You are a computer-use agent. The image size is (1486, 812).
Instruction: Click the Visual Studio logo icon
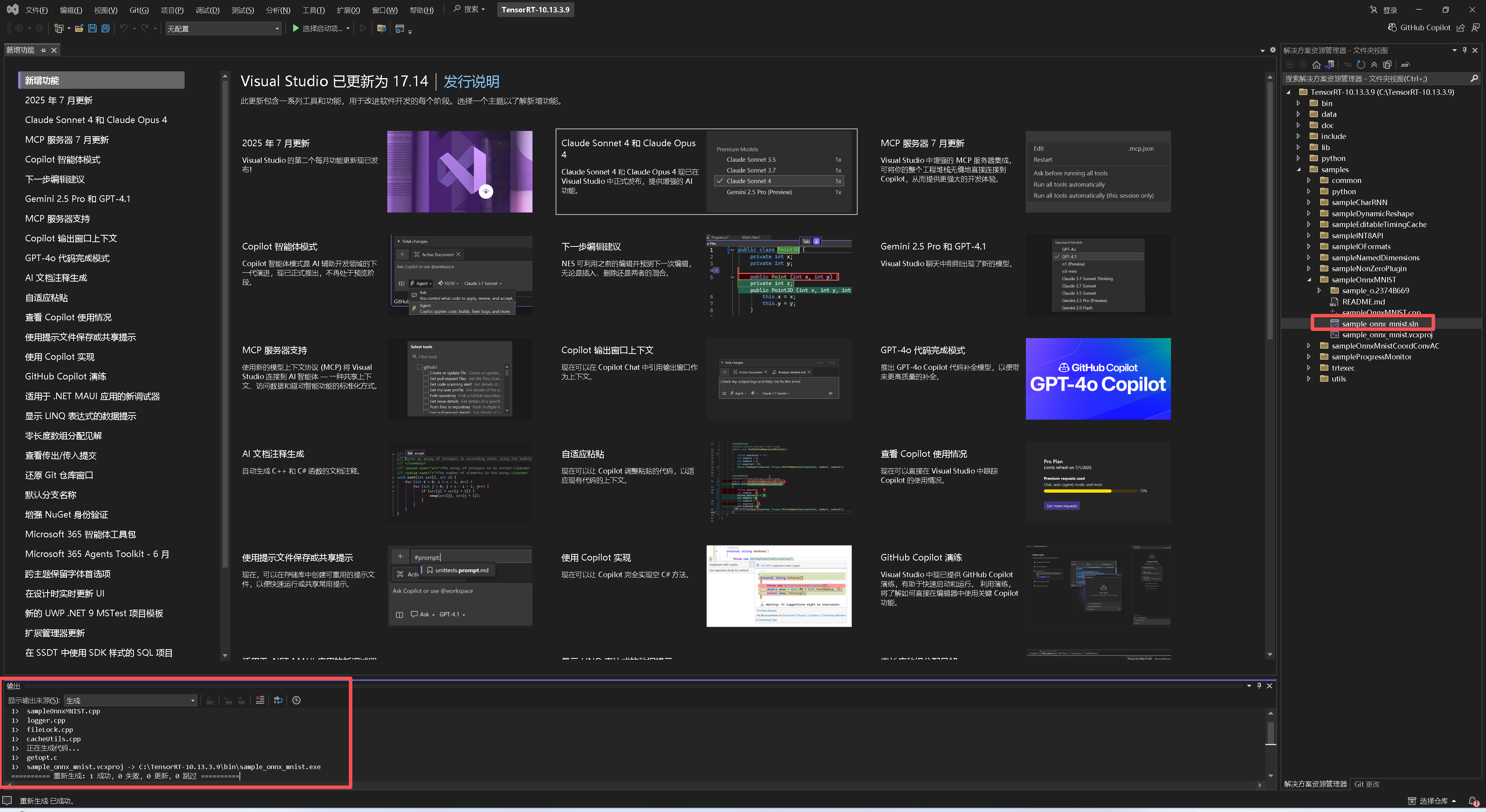(x=12, y=9)
